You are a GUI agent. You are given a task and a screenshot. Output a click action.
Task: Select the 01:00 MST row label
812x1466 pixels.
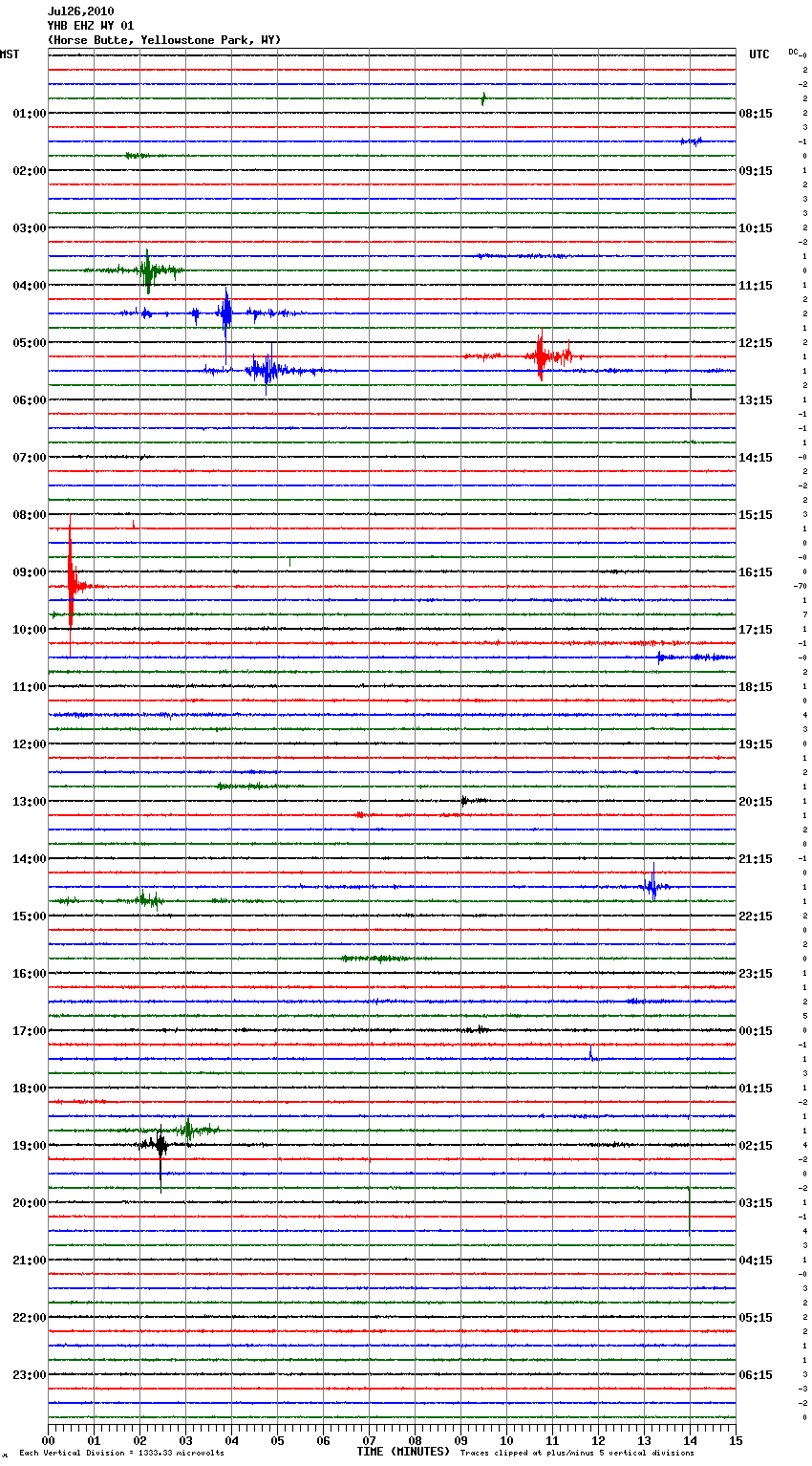click(x=30, y=114)
